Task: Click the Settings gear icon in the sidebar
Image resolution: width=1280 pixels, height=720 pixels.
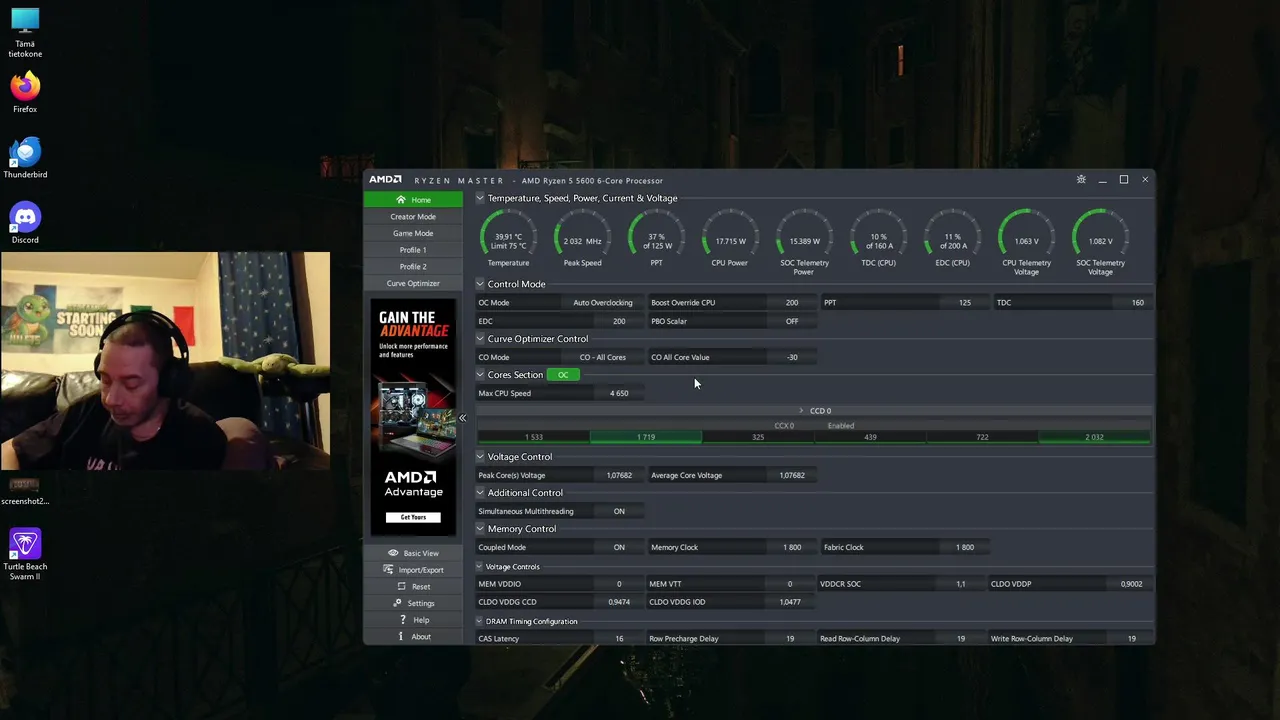Action: tap(398, 603)
